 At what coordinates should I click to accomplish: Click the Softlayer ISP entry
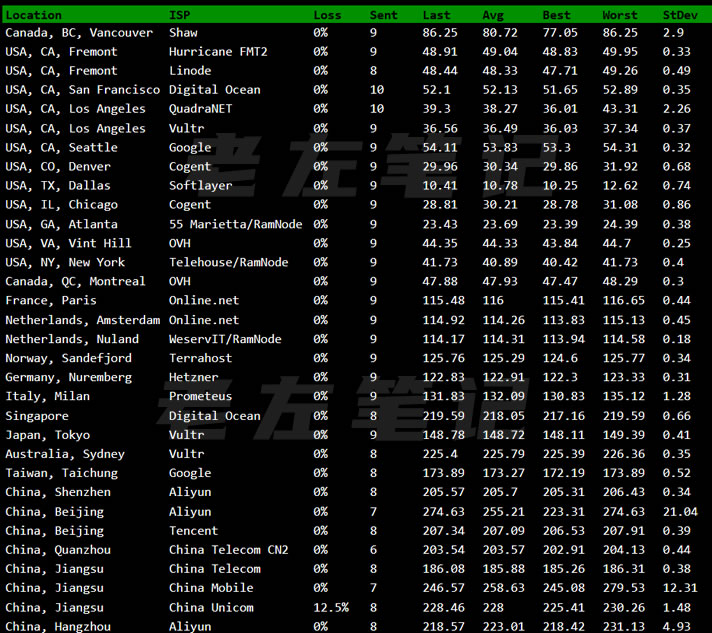coord(200,186)
